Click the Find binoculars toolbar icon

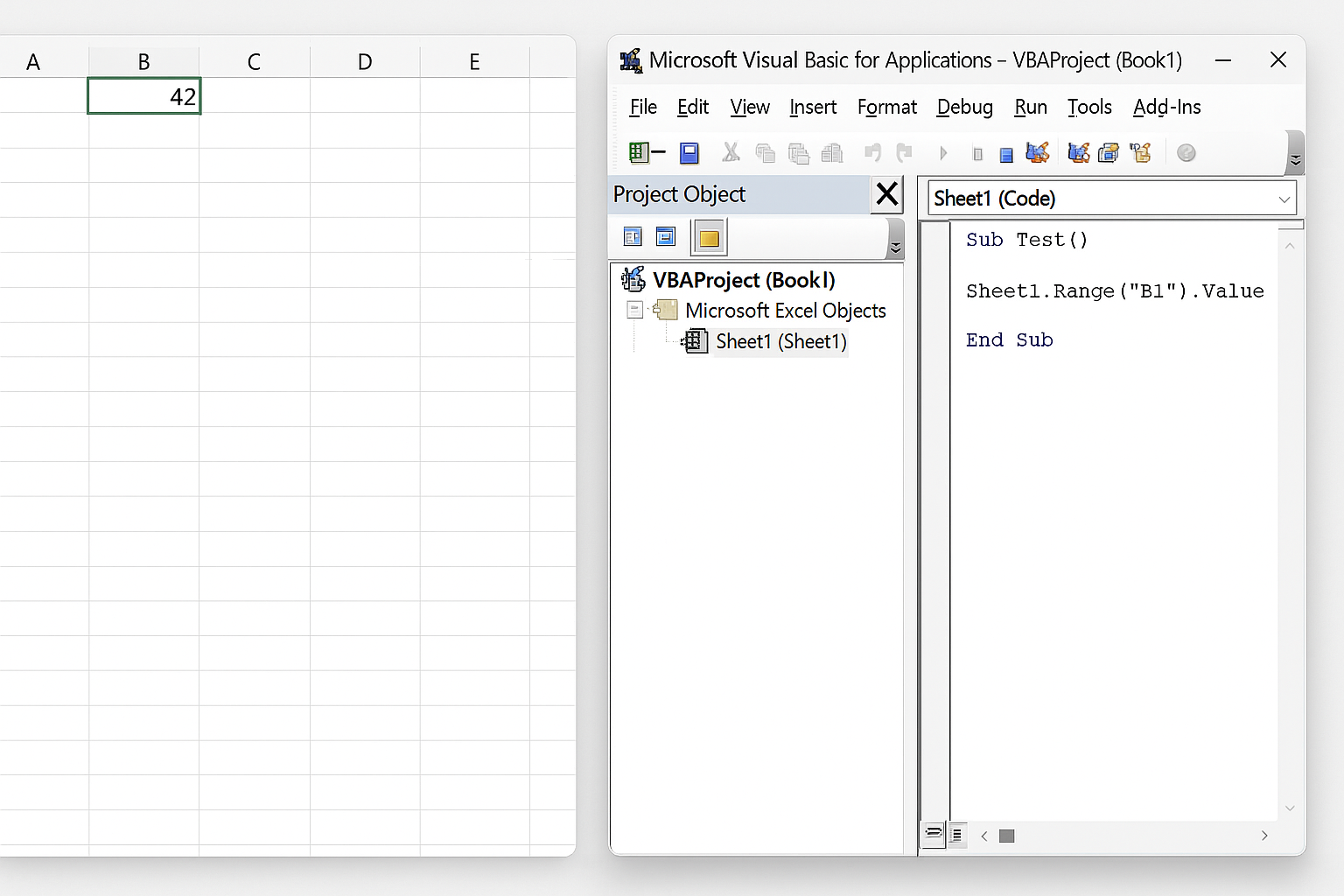pos(832,153)
